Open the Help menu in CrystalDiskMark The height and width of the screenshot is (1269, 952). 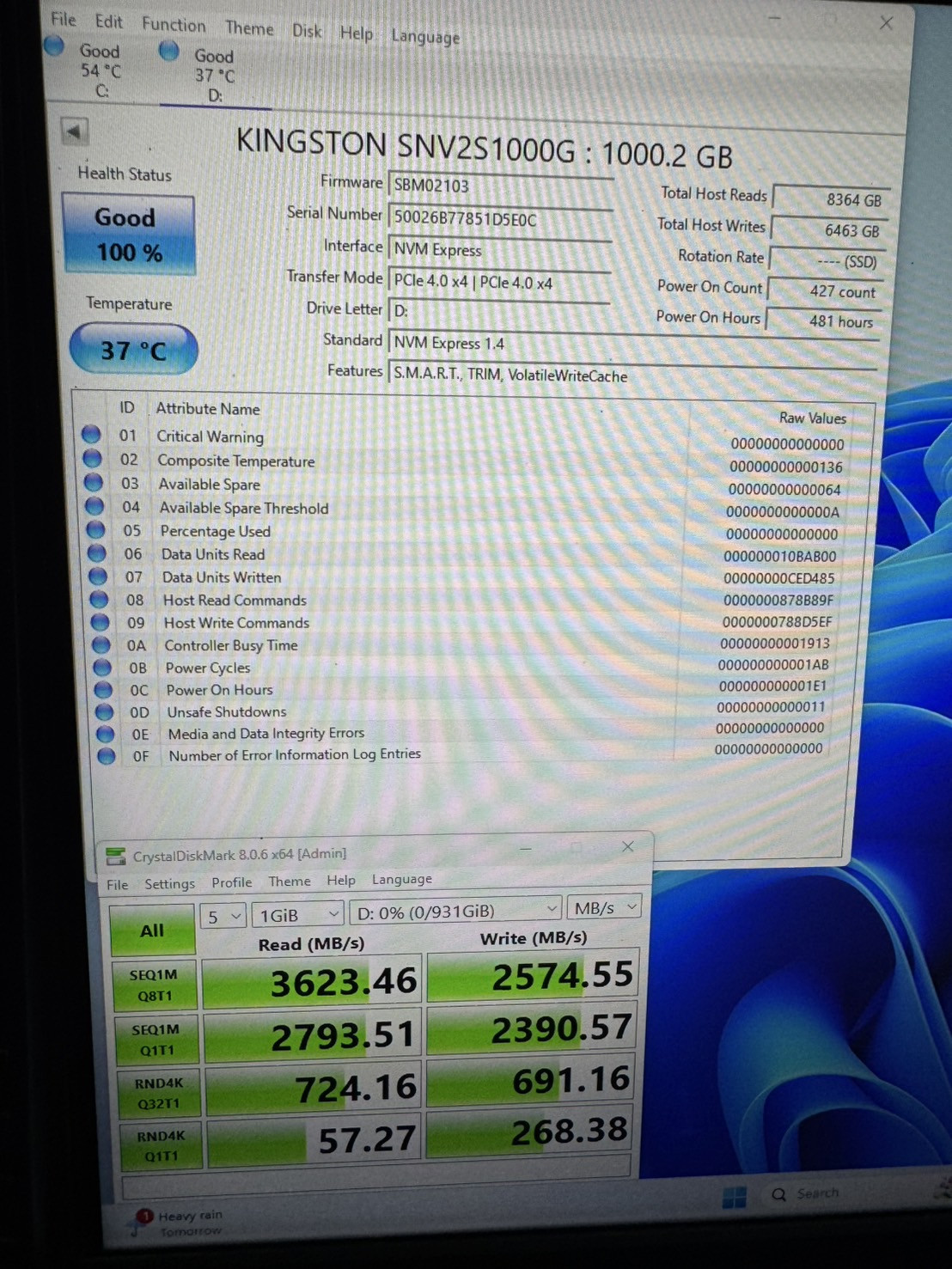(341, 881)
